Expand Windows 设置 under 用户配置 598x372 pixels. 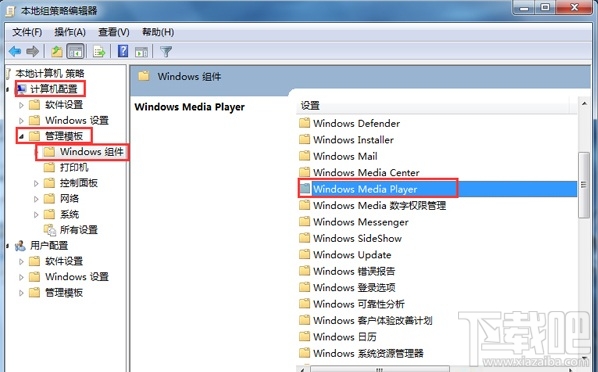coord(21,277)
